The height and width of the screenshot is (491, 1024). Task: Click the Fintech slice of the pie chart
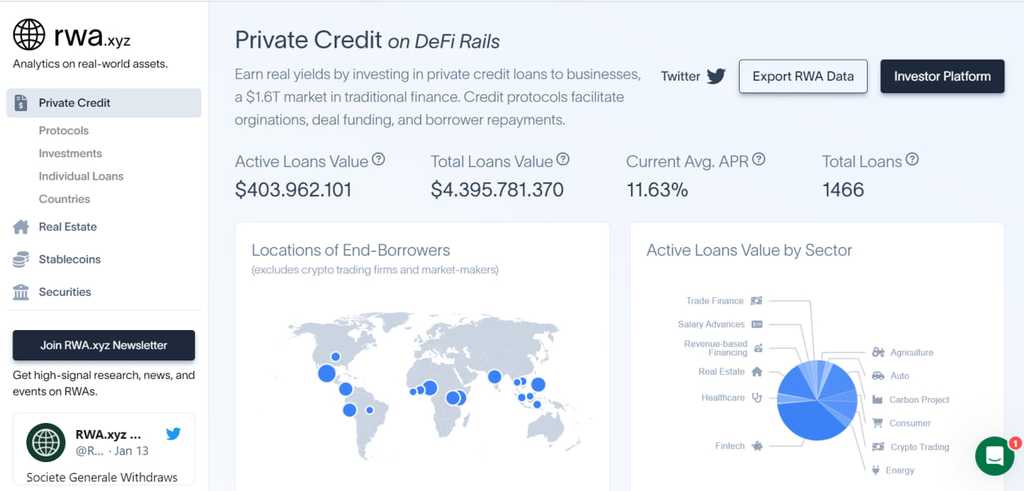tap(805, 418)
